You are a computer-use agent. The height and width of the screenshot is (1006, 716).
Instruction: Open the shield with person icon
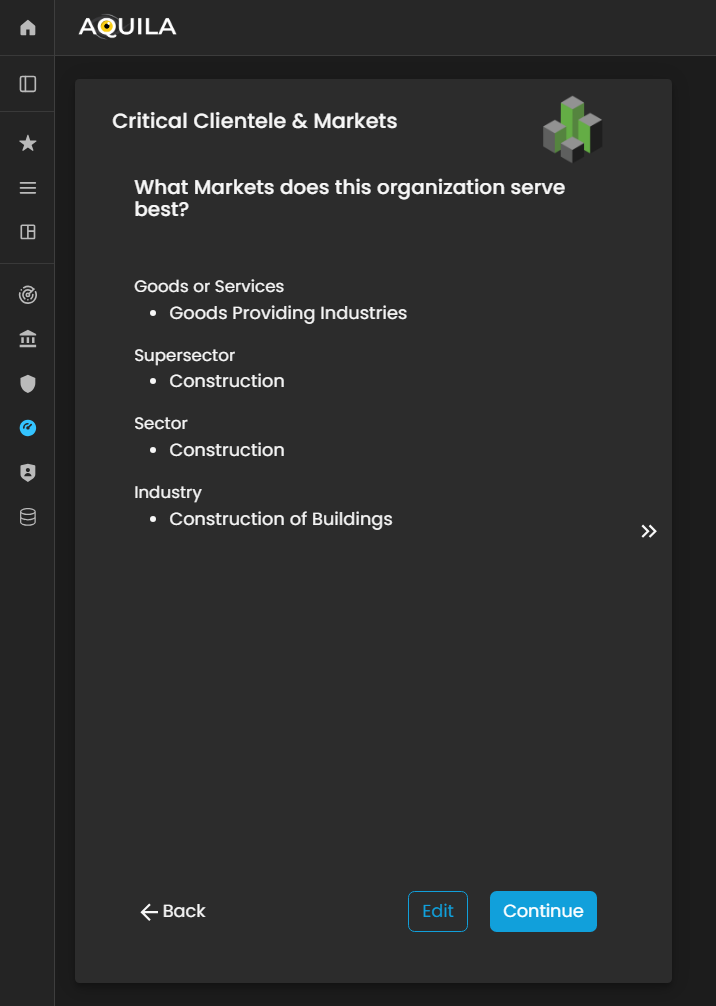click(28, 473)
